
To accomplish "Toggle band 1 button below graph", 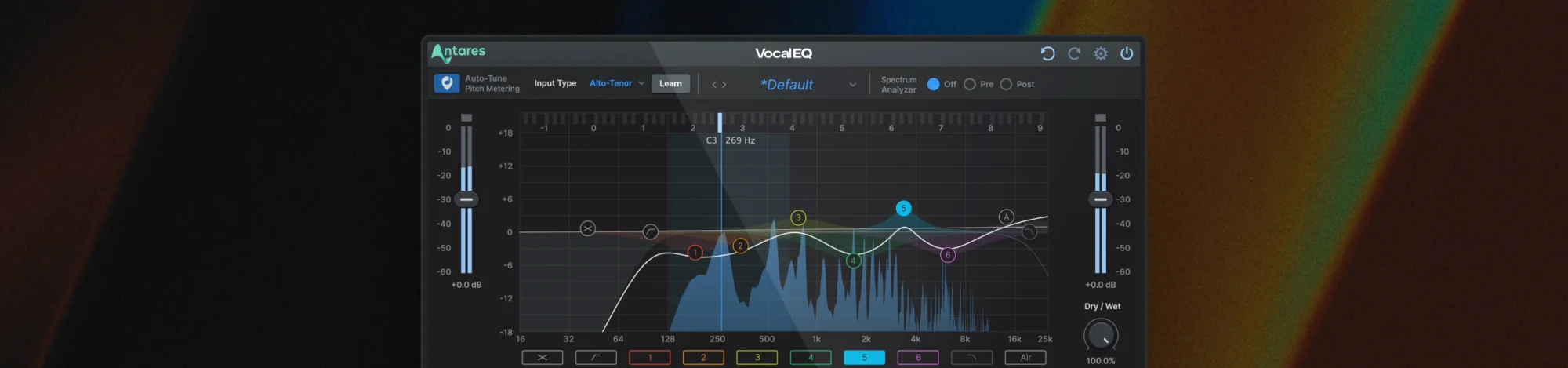I will coord(650,358).
